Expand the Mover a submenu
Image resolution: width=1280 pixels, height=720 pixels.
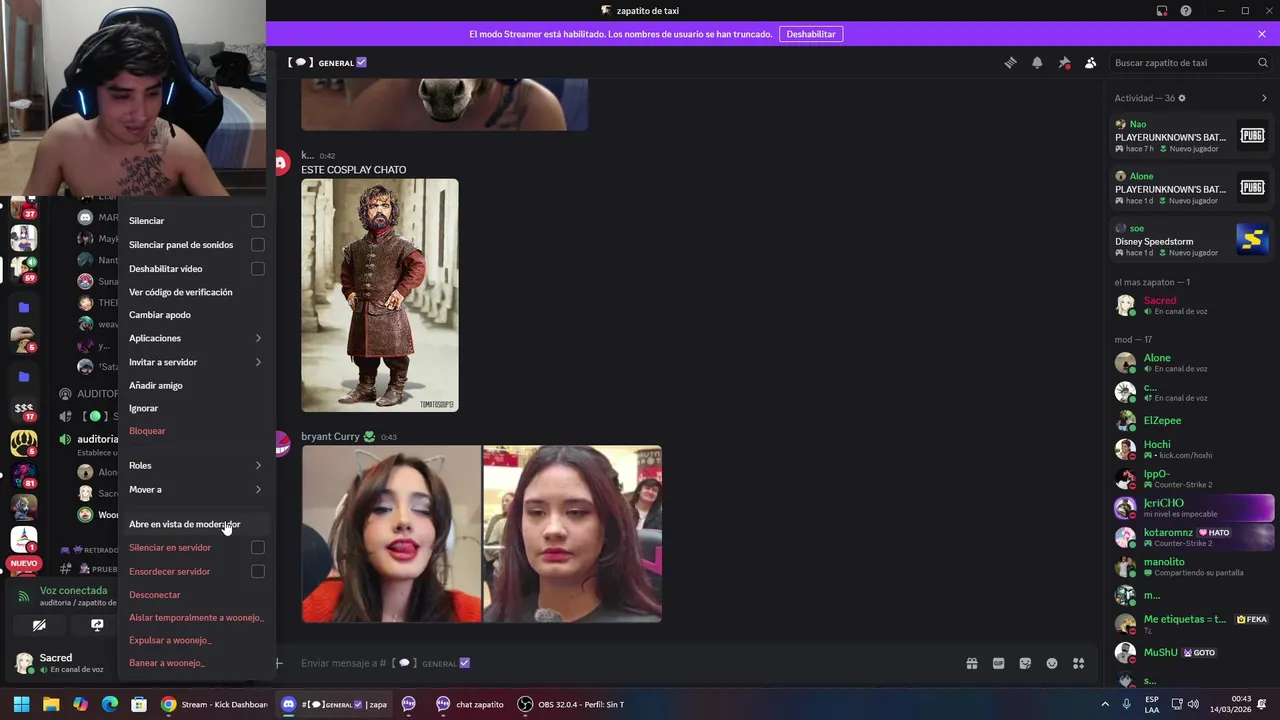click(x=195, y=490)
